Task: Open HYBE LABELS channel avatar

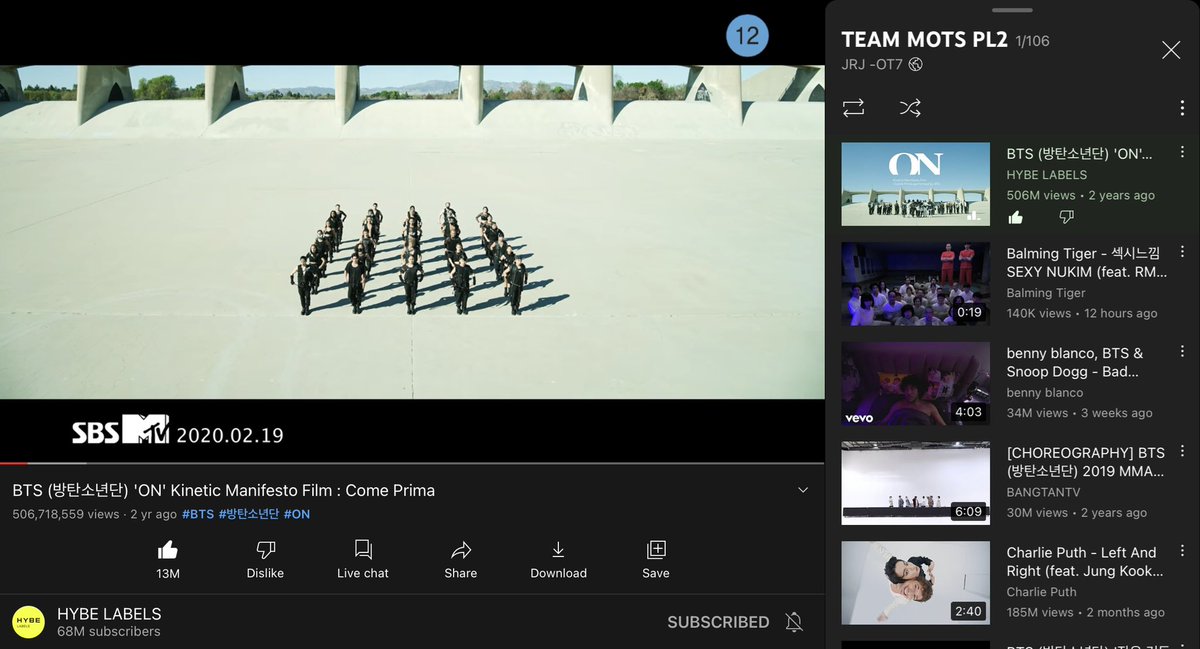Action: [x=28, y=621]
